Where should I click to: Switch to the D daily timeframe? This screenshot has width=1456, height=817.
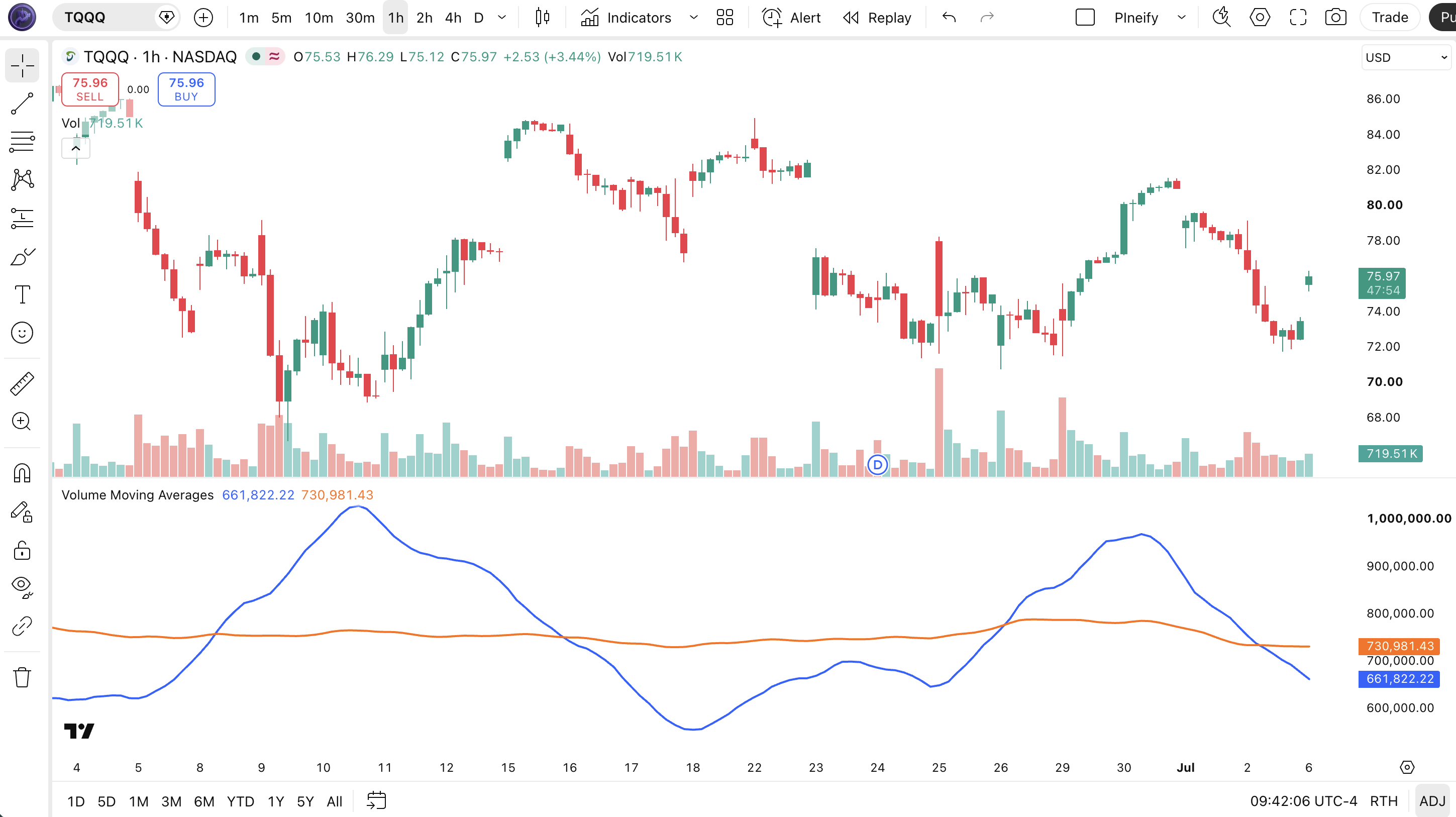tap(479, 18)
